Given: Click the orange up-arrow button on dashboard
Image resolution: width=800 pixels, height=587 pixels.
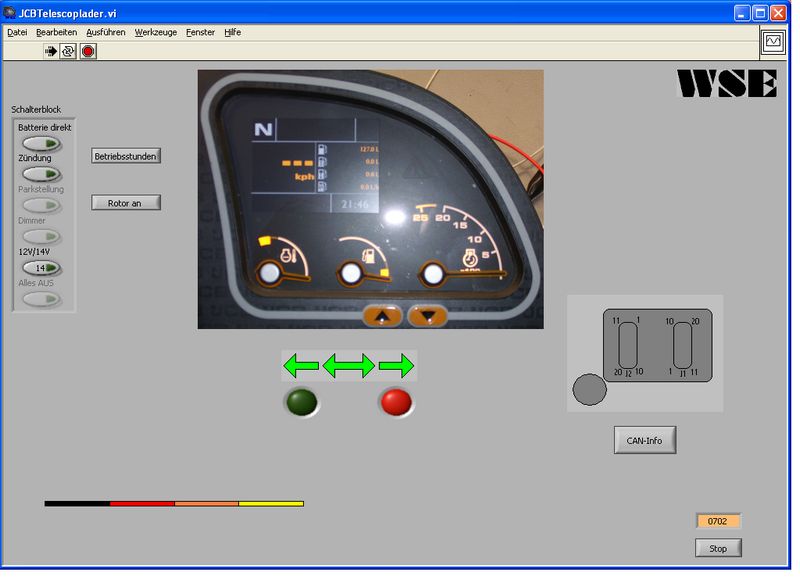Looking at the screenshot, I should [383, 316].
